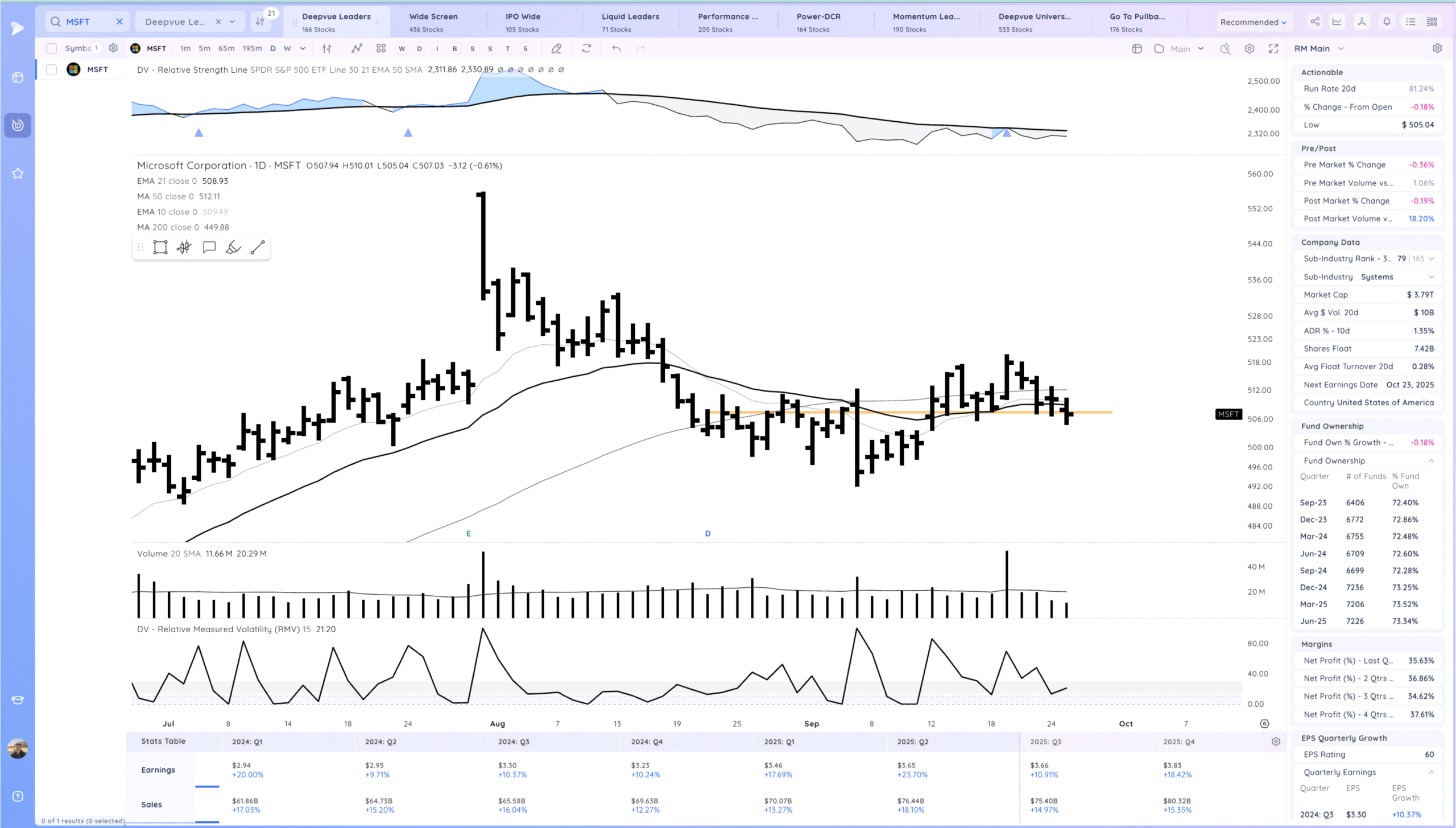Open the indicators icon
The image size is (1456, 828).
(357, 48)
